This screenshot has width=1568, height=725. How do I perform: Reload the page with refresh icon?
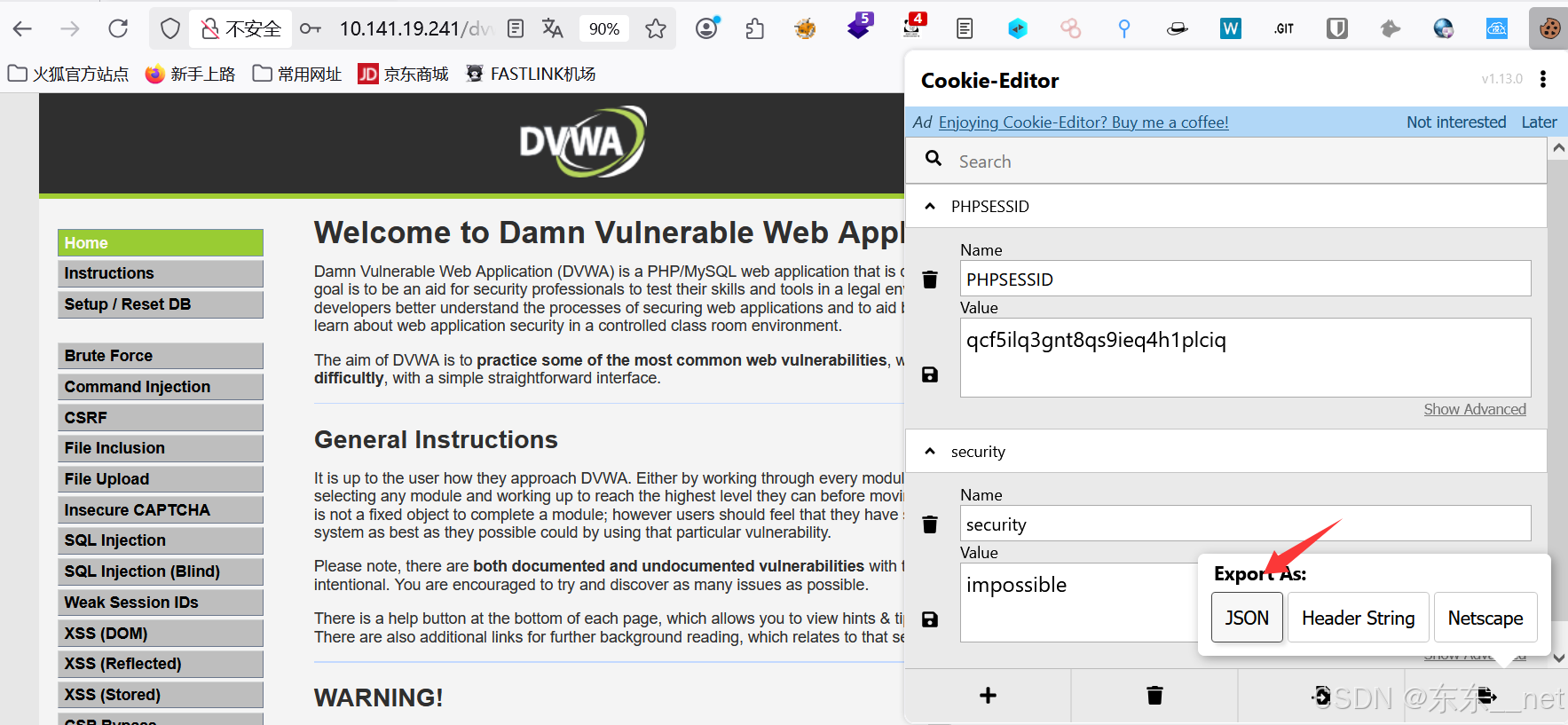pos(118,29)
